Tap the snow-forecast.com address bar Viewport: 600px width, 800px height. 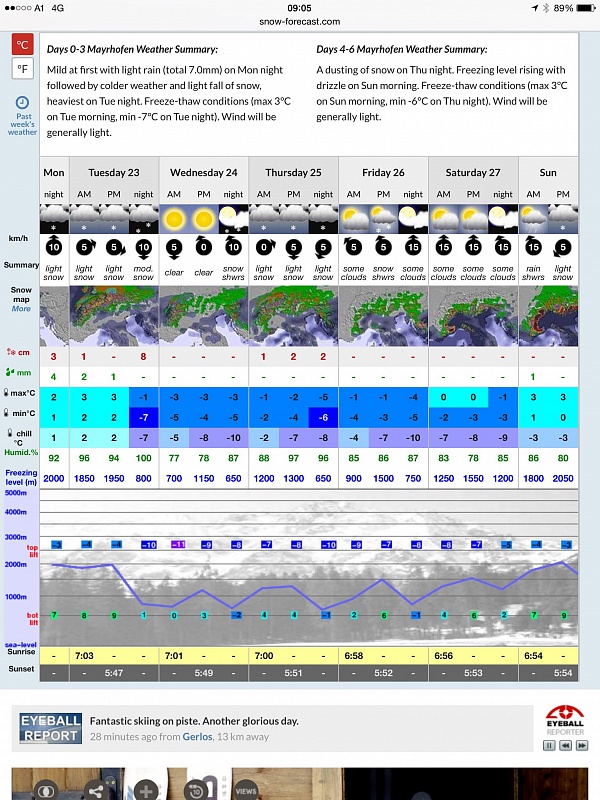tap(299, 21)
